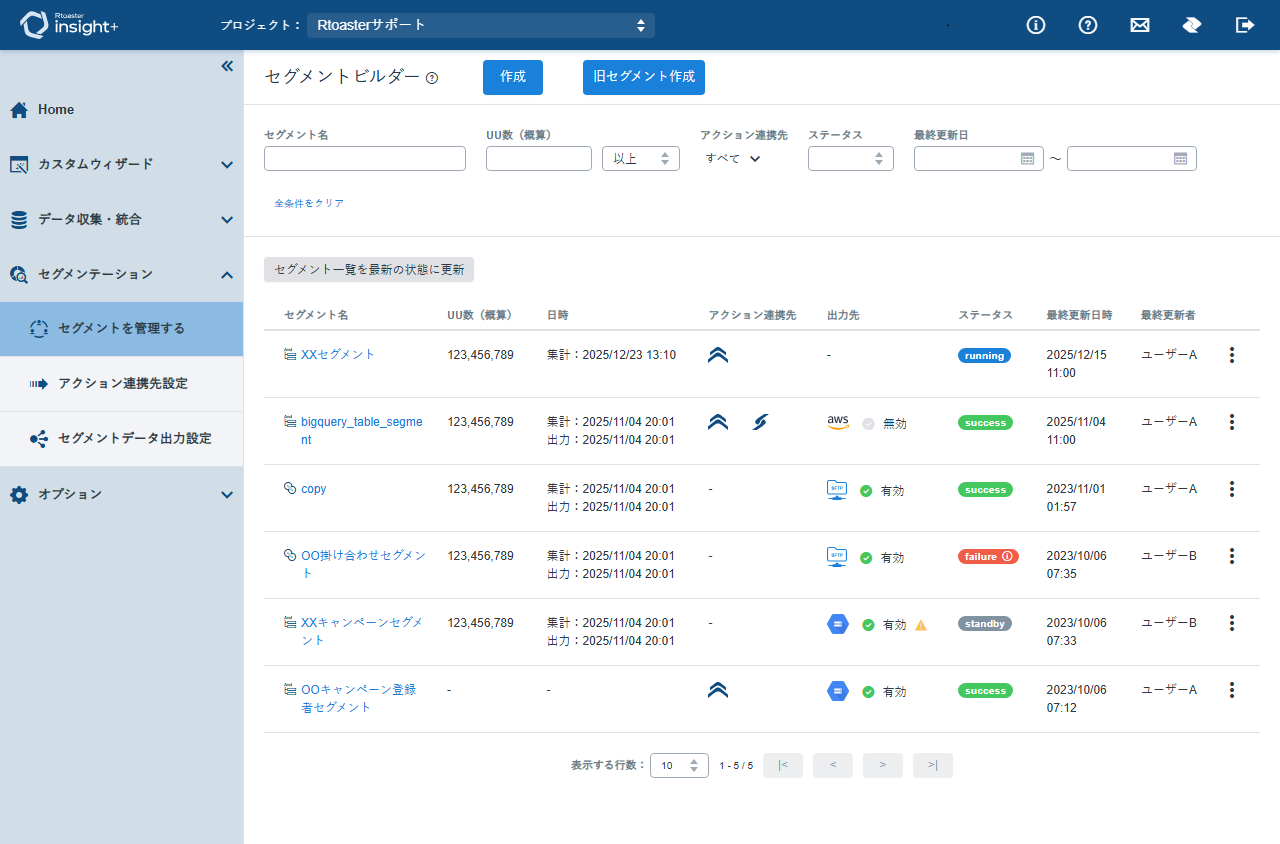1280x844 pixels.
Task: Click the standby status badge
Action: click(x=985, y=624)
